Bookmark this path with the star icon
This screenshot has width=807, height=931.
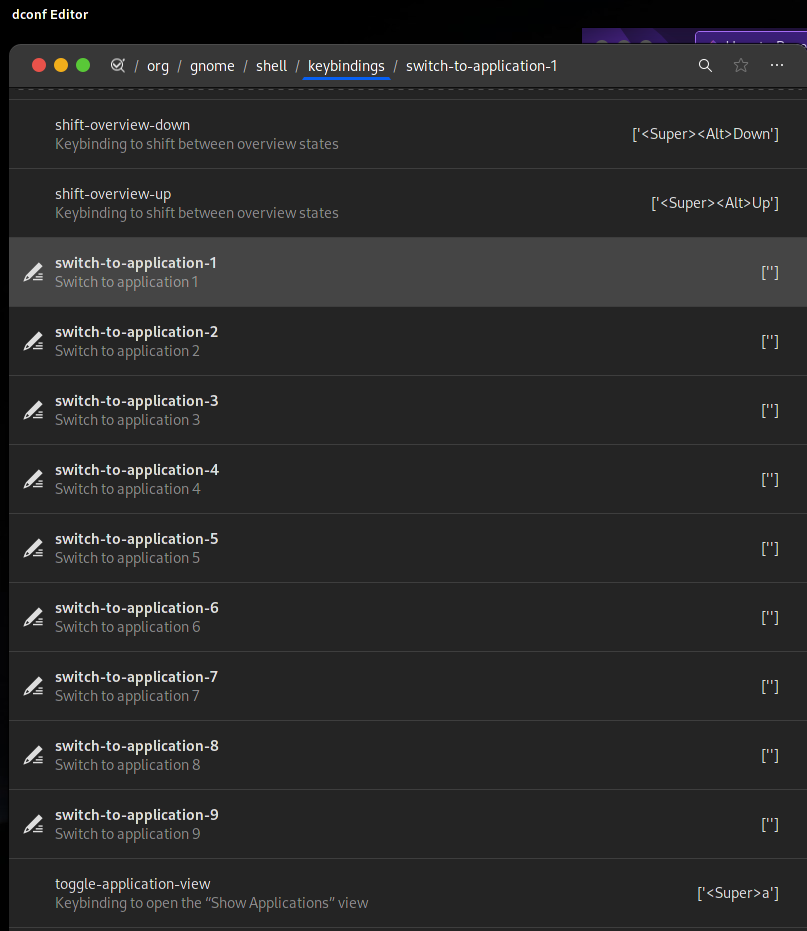740,65
